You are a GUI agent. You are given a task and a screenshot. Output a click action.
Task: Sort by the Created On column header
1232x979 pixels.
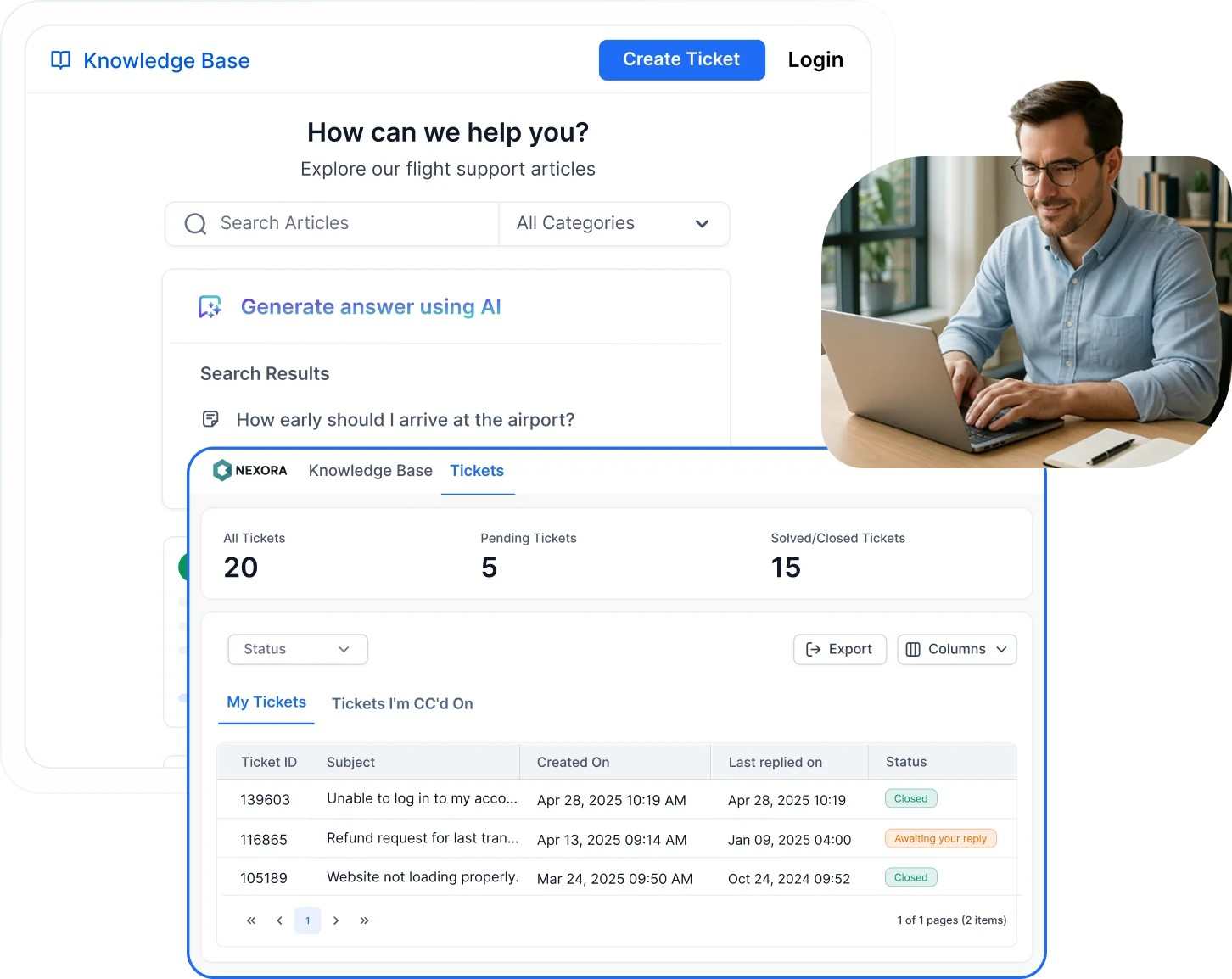[574, 762]
